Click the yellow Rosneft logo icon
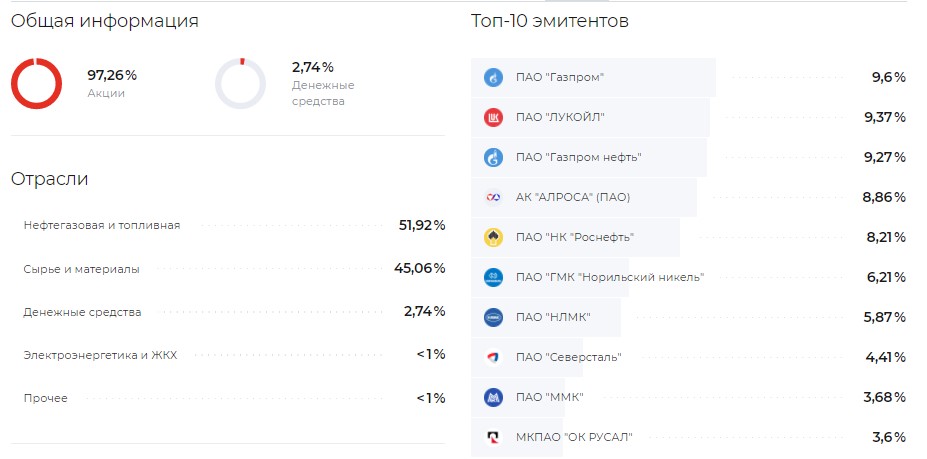 point(493,237)
